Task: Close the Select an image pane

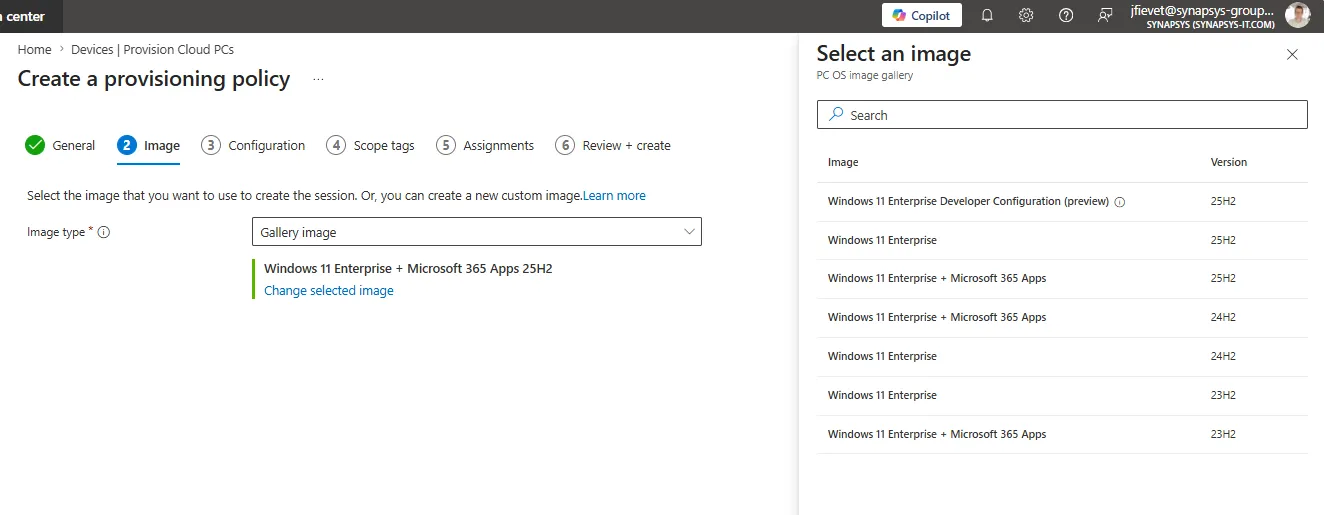Action: coord(1292,55)
